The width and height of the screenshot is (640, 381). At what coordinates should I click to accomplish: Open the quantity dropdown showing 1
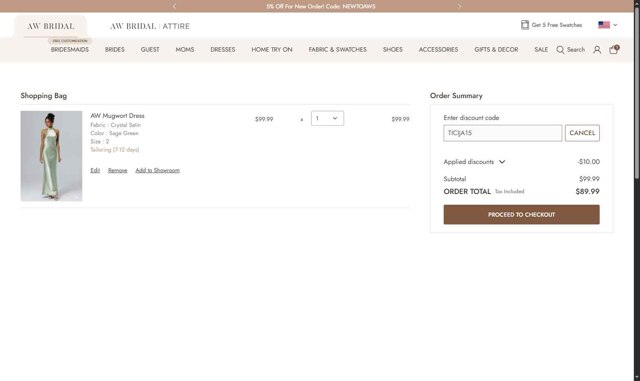(x=327, y=118)
